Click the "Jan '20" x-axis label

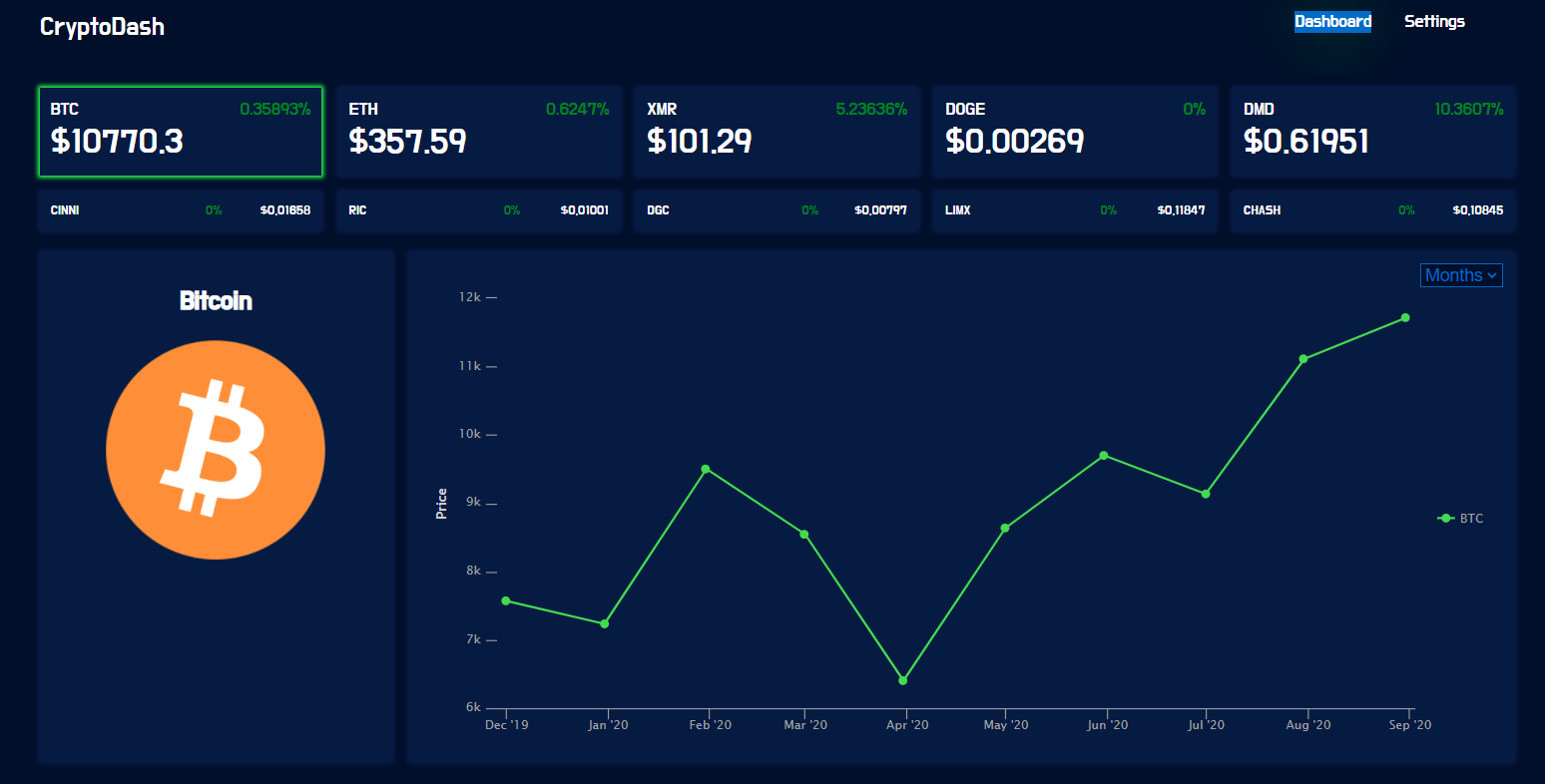tap(608, 725)
